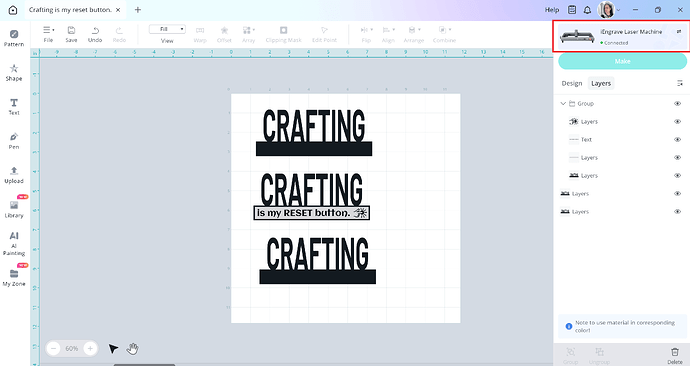Toggle eye of last Layers item in Group
690x366 pixels.
(677, 176)
